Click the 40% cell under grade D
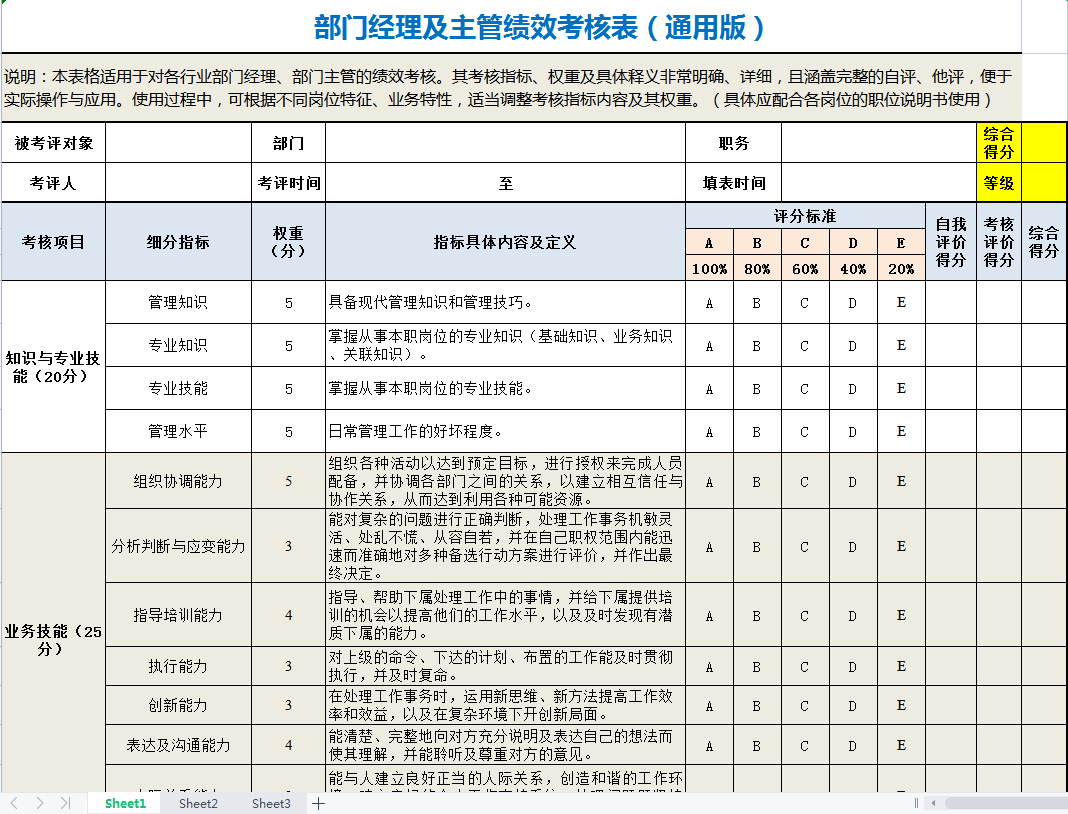 click(853, 268)
